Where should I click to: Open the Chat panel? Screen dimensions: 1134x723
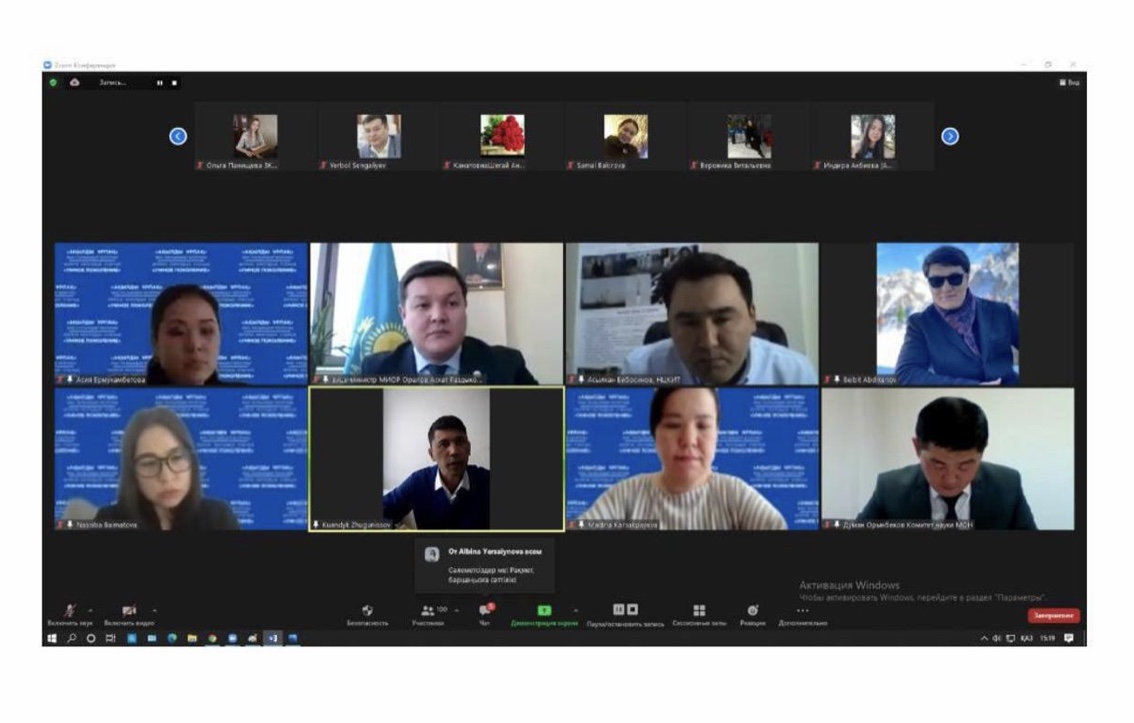pos(485,612)
